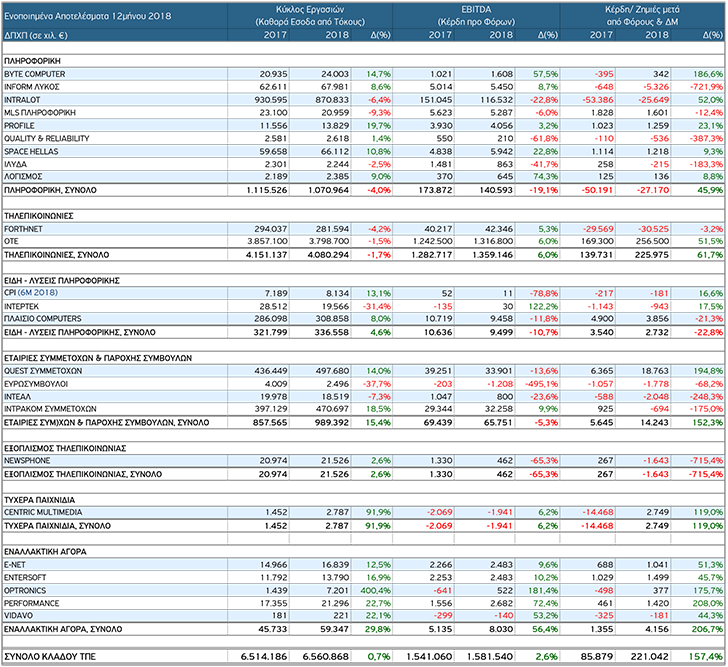Click ΠΛΗΡΟΦΟΡΙΚΗ total 2017 turnover 1.115.526
This screenshot has height=667, width=728.
coord(267,190)
